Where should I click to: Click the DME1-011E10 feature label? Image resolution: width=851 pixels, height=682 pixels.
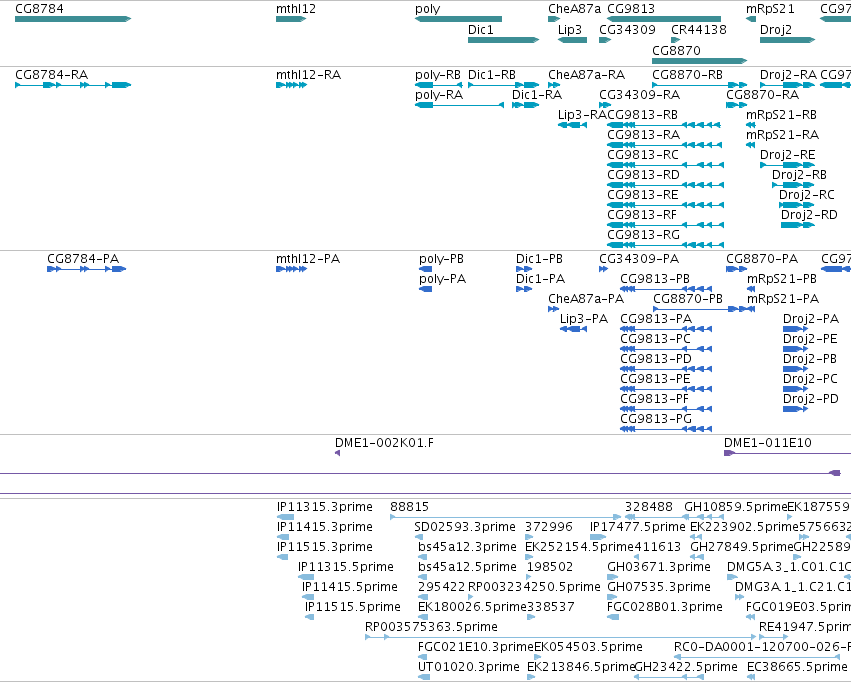coord(768,442)
